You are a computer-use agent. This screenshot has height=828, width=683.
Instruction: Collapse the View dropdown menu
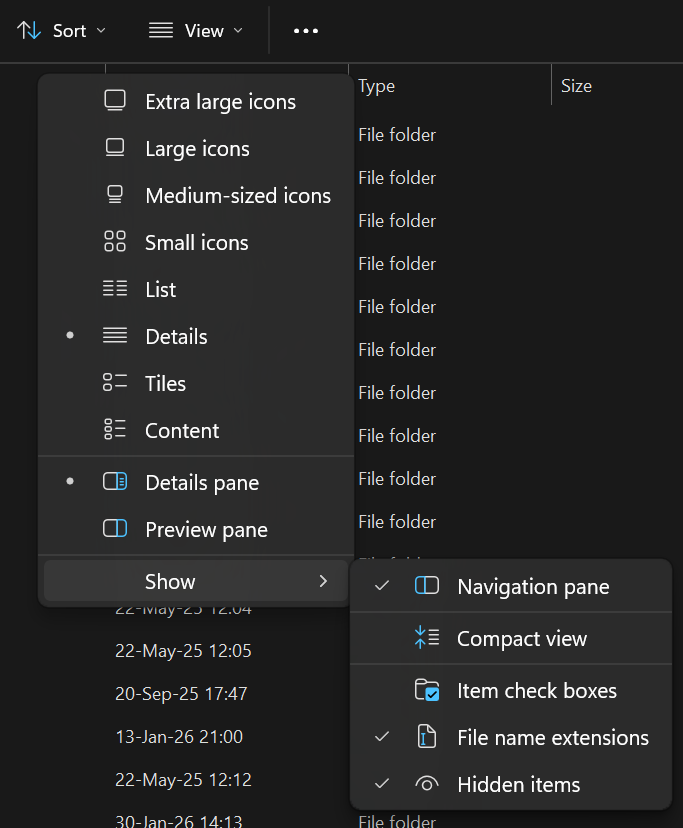[x=196, y=31]
